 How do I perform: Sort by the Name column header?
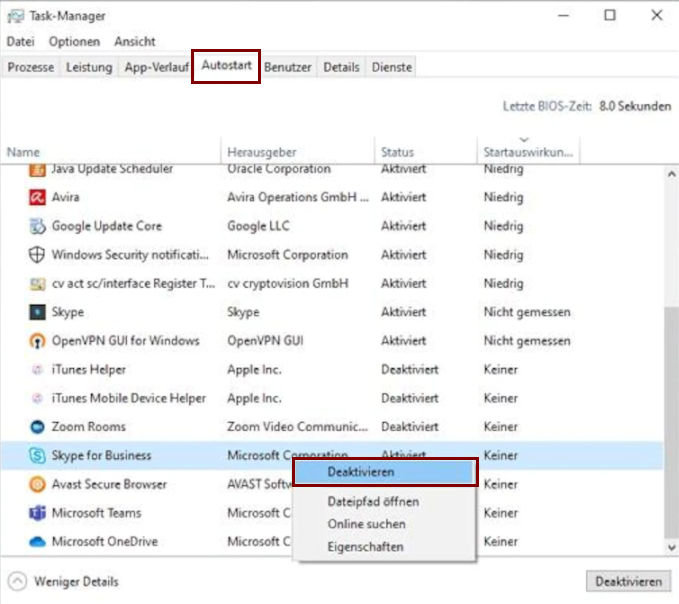(x=110, y=152)
